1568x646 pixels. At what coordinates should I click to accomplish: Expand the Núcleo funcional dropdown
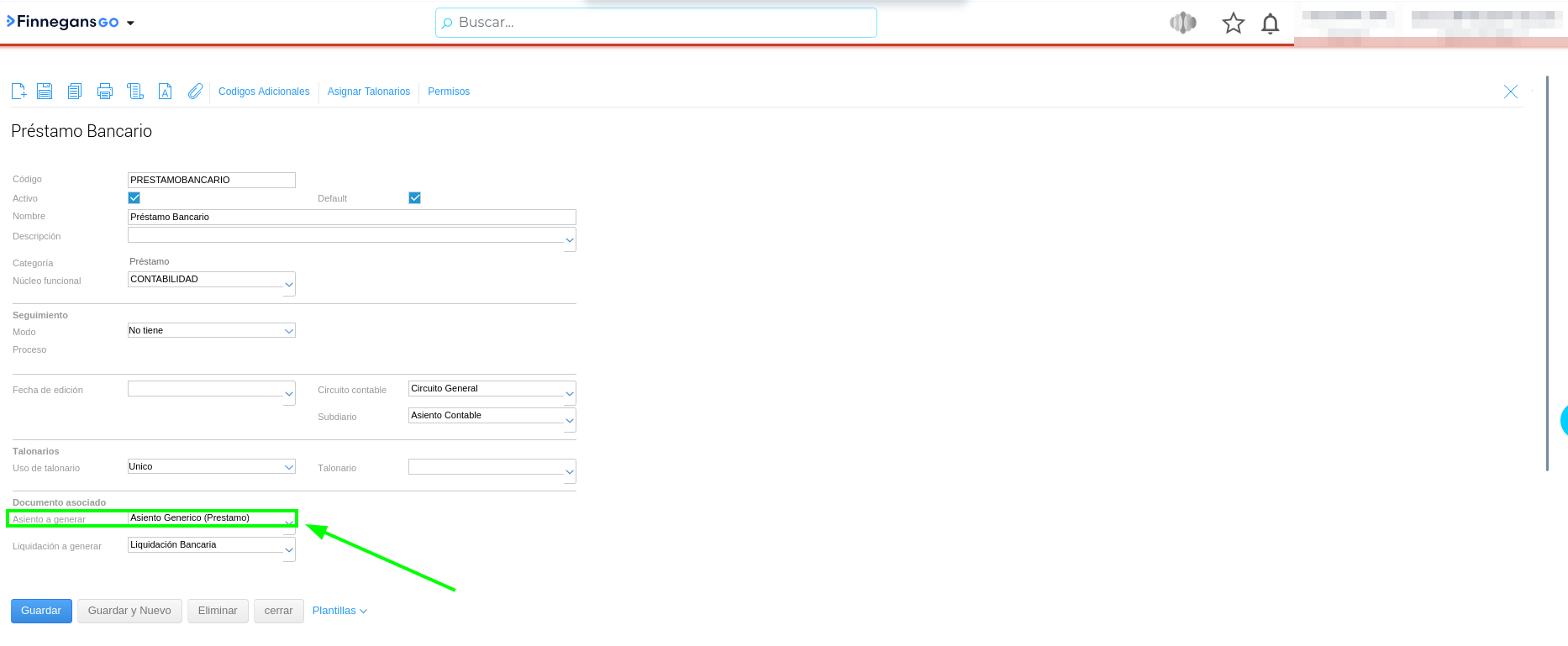[x=289, y=284]
